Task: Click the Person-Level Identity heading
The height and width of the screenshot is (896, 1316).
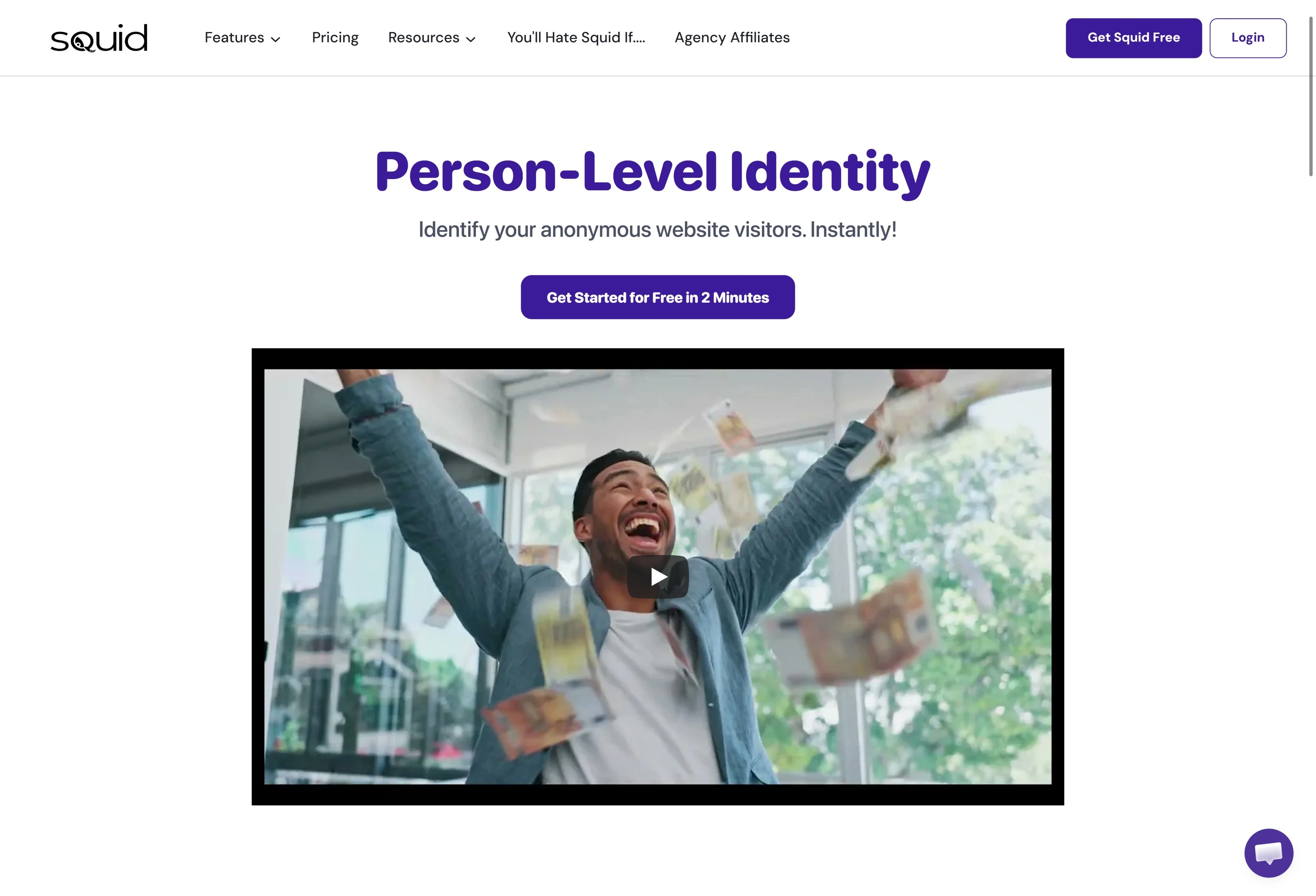Action: pyautogui.click(x=652, y=172)
